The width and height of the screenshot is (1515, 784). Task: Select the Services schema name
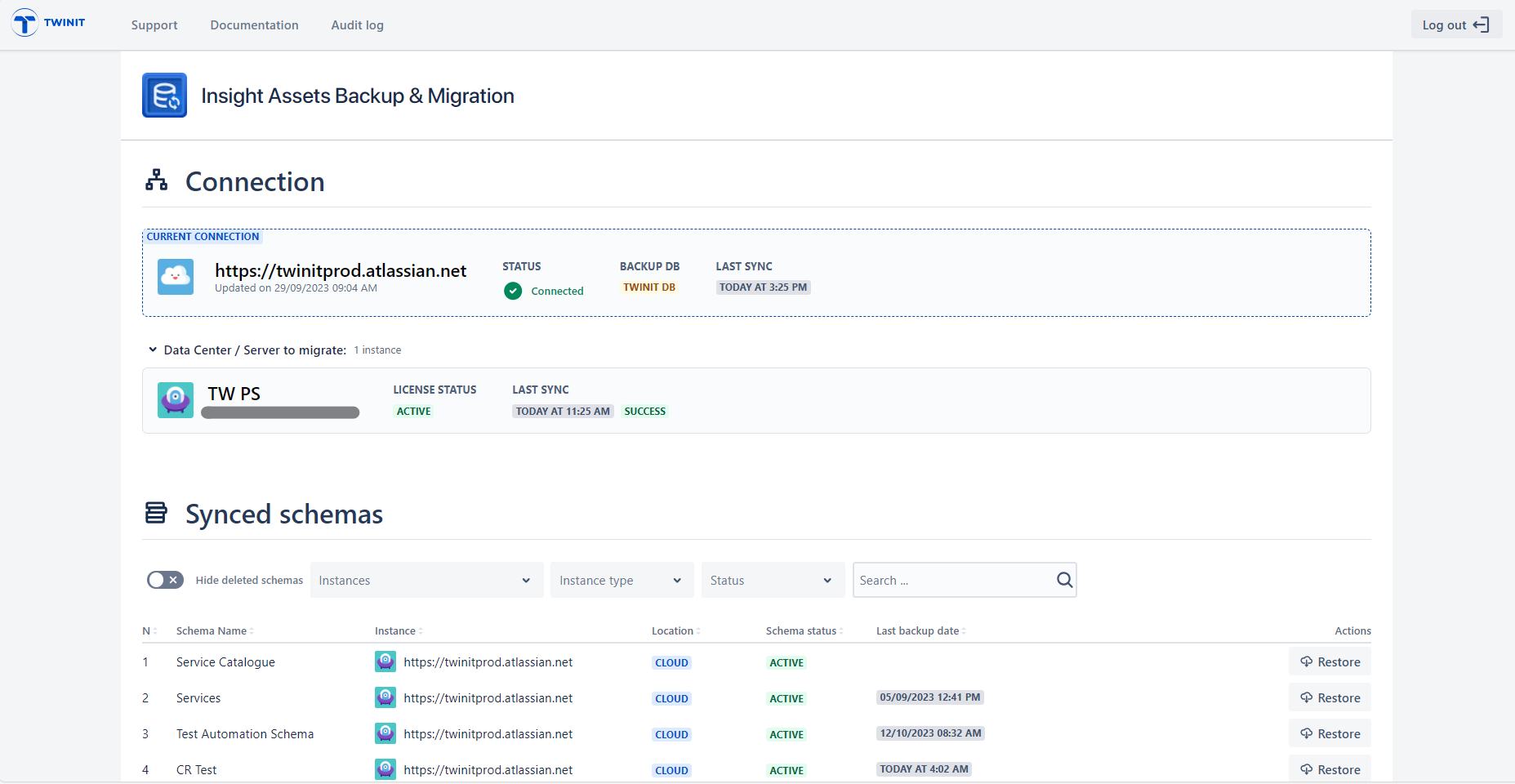[x=198, y=698]
